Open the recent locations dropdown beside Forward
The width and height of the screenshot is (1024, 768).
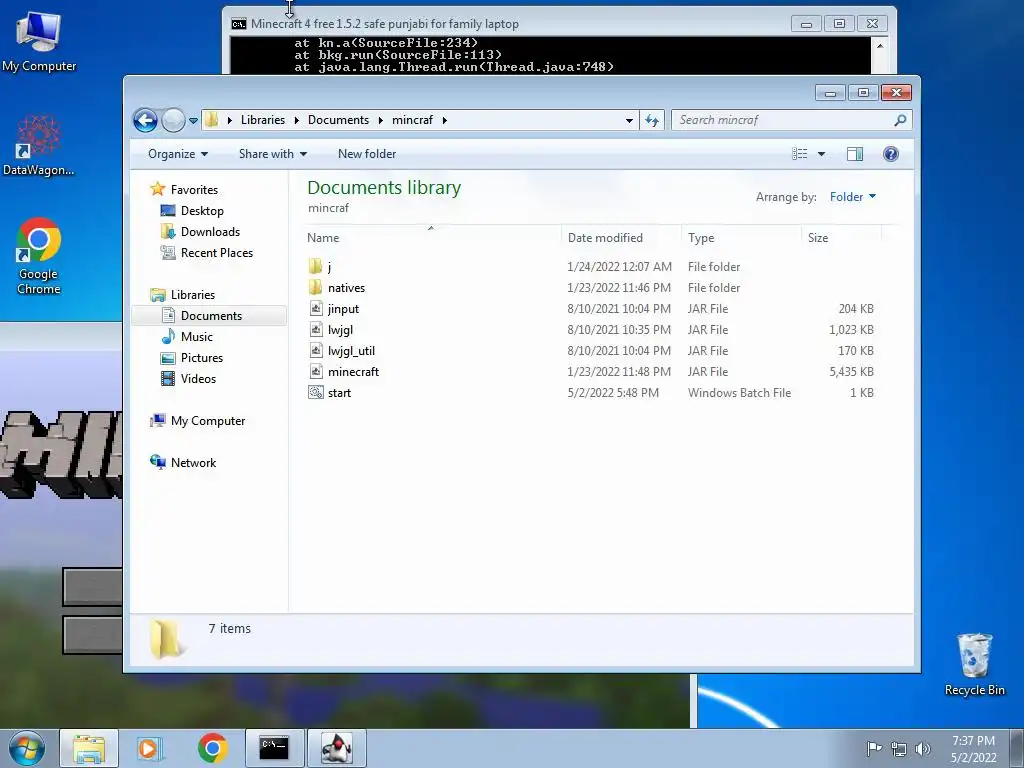[193, 121]
